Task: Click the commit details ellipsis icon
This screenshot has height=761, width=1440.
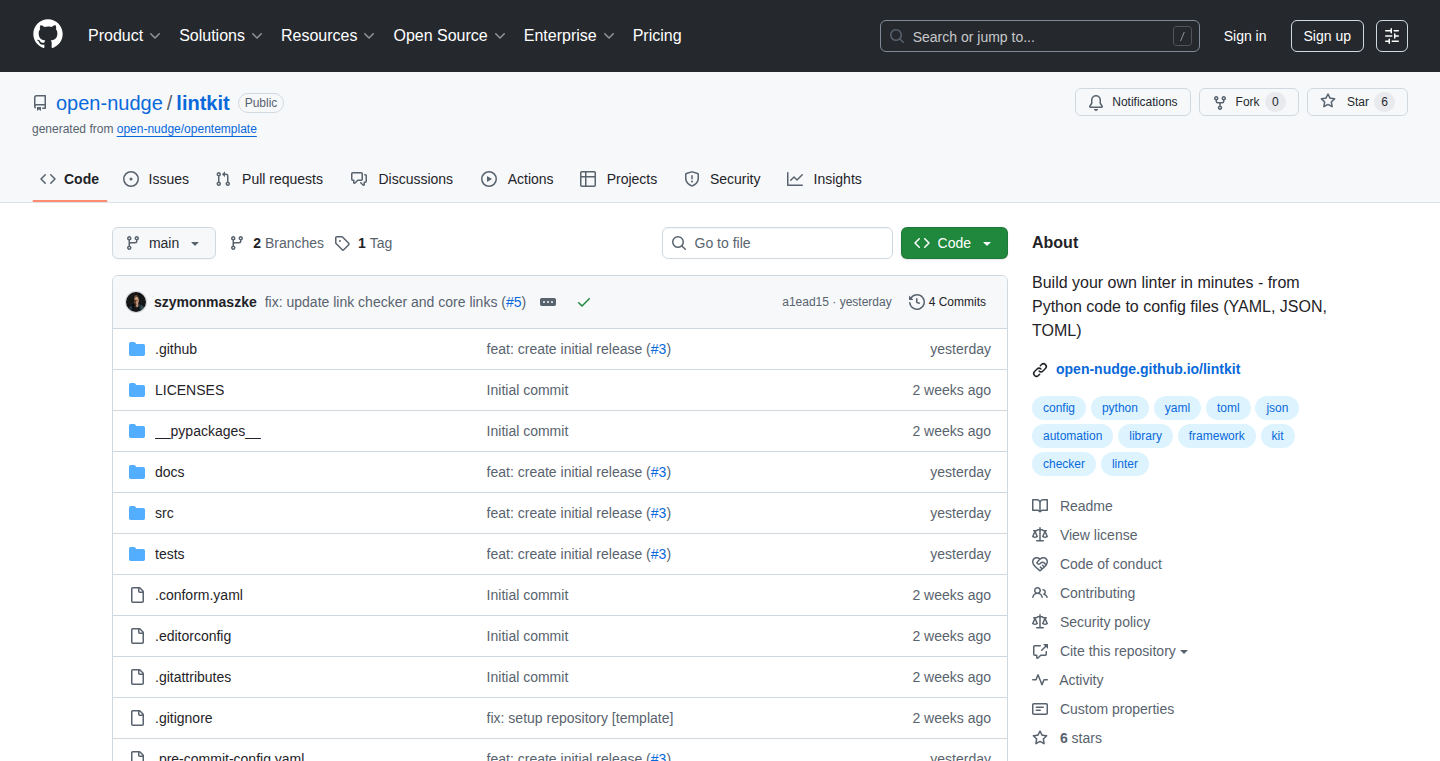Action: coord(548,302)
